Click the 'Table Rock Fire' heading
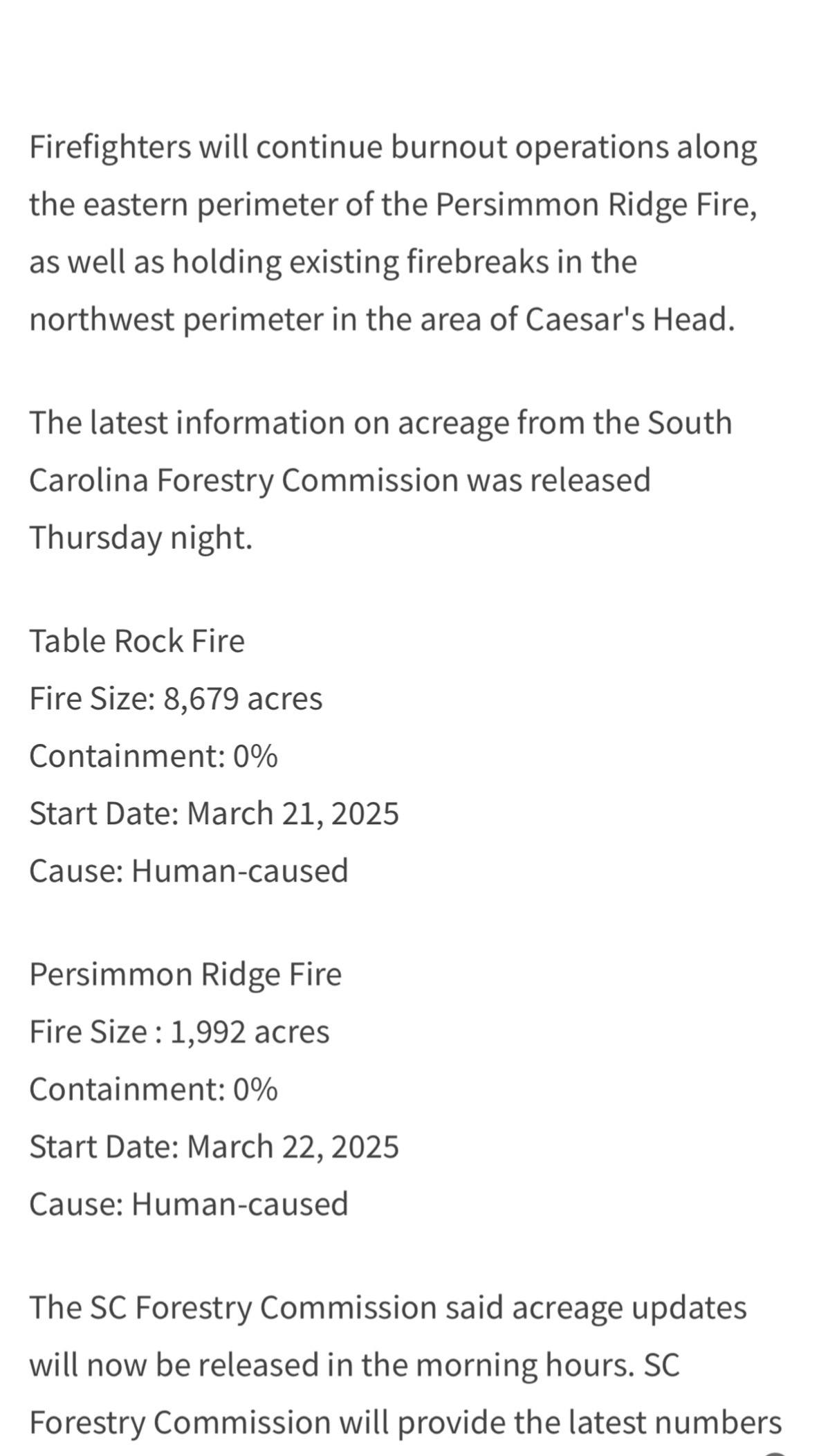Viewport: 819px width, 1456px height. [x=137, y=641]
